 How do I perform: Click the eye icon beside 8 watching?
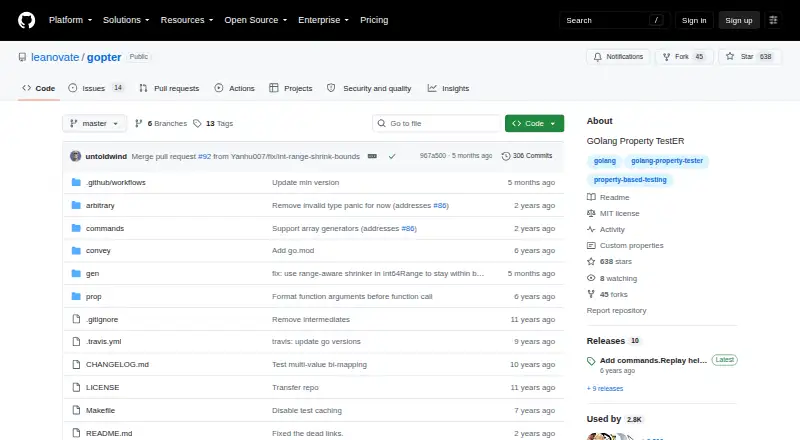click(x=591, y=278)
